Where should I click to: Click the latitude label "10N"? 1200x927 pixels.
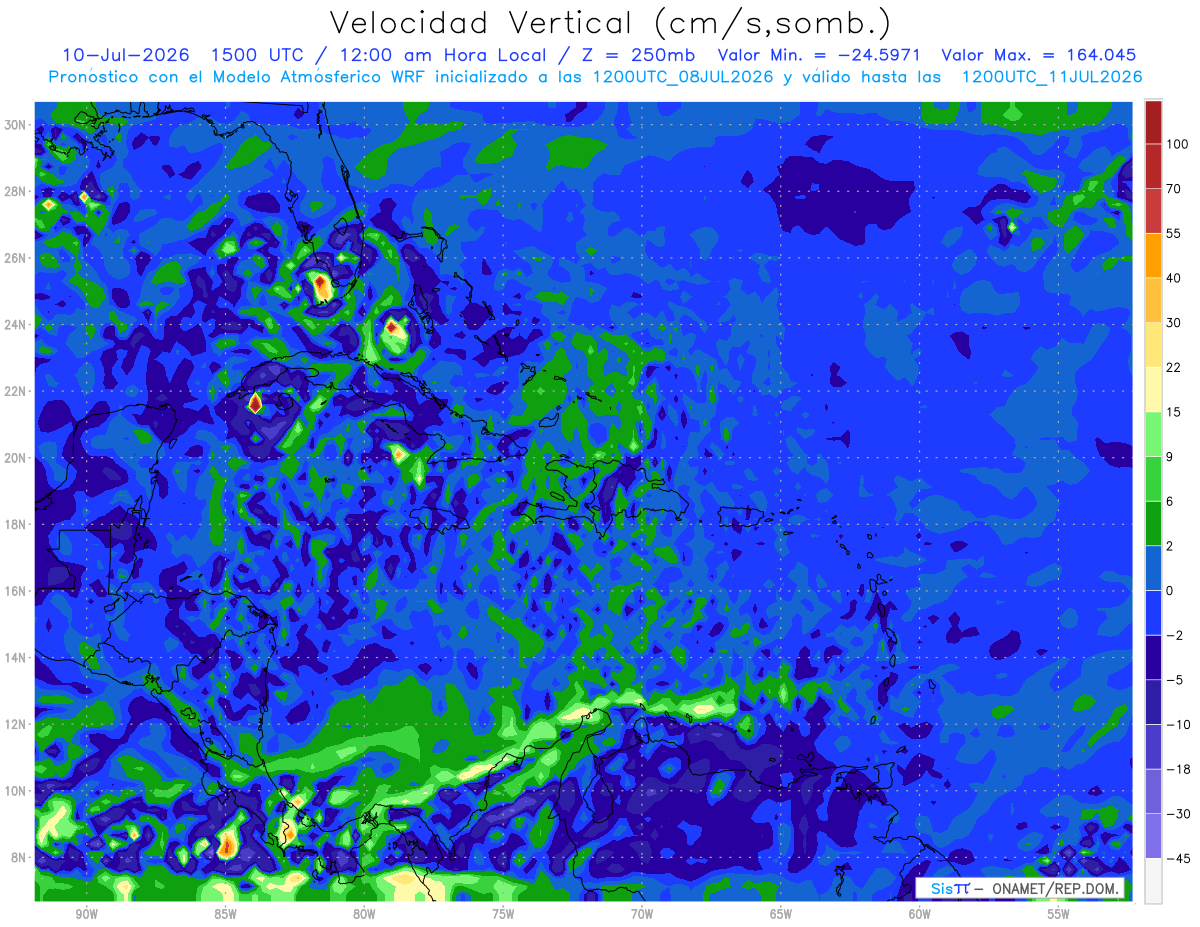tap(16, 791)
